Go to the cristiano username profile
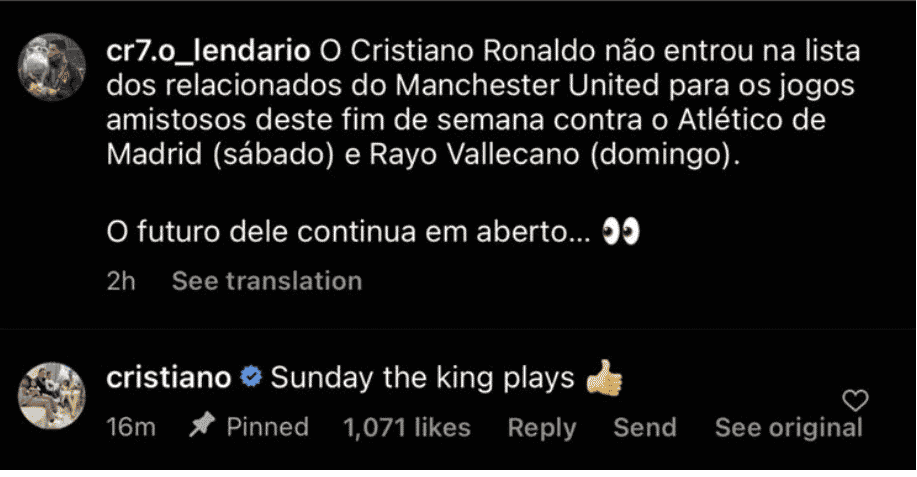Screen dimensions: 917x477 [x=168, y=379]
